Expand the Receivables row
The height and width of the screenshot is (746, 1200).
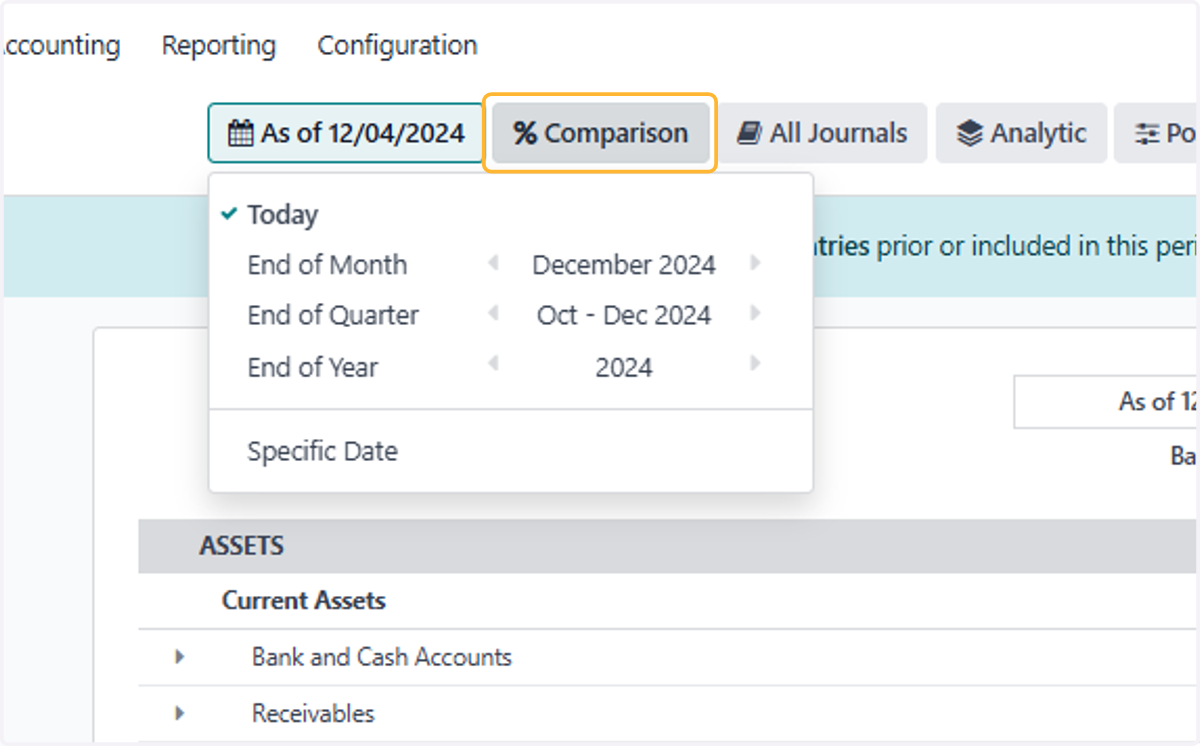click(180, 713)
